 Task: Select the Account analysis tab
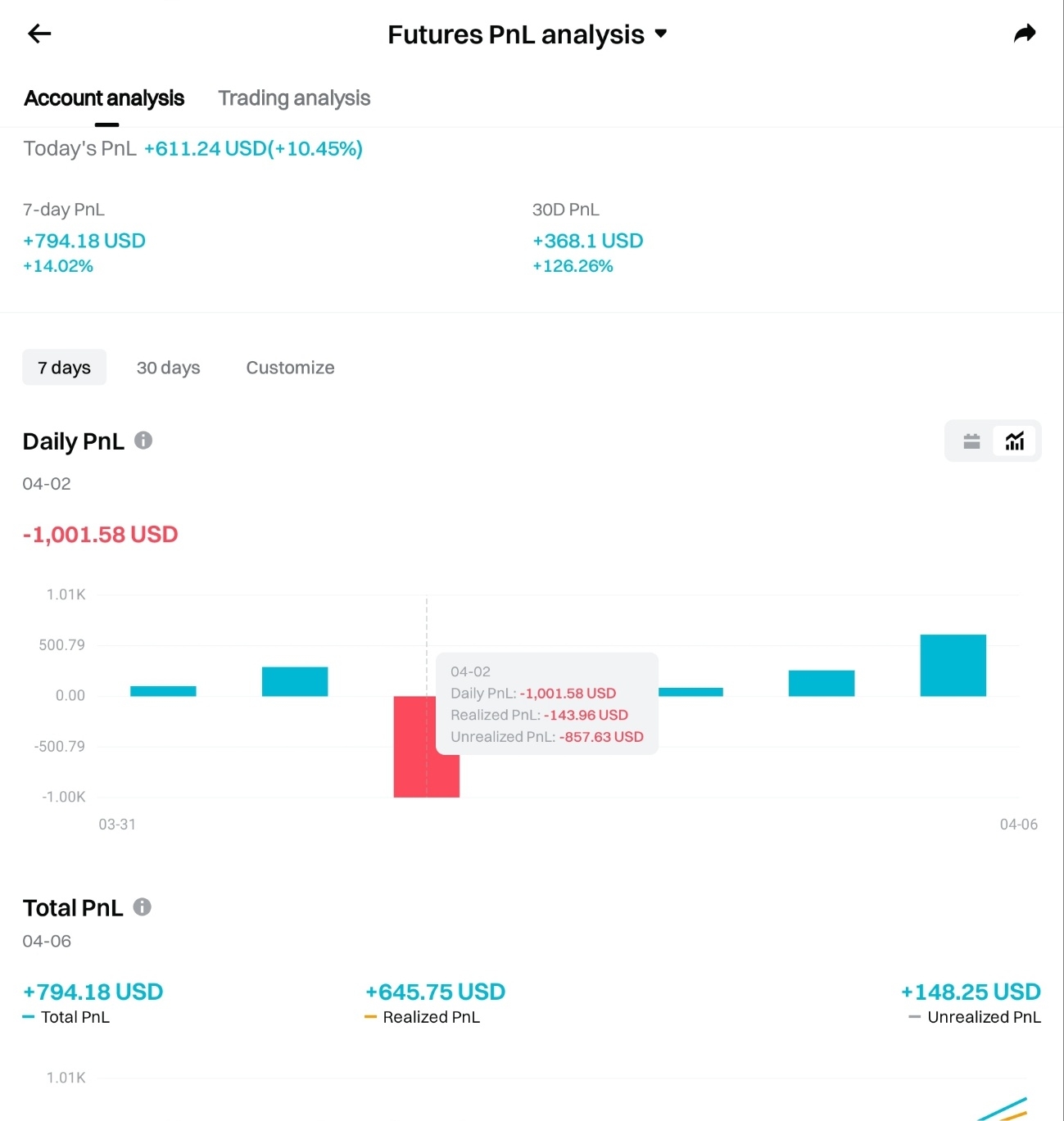point(104,98)
